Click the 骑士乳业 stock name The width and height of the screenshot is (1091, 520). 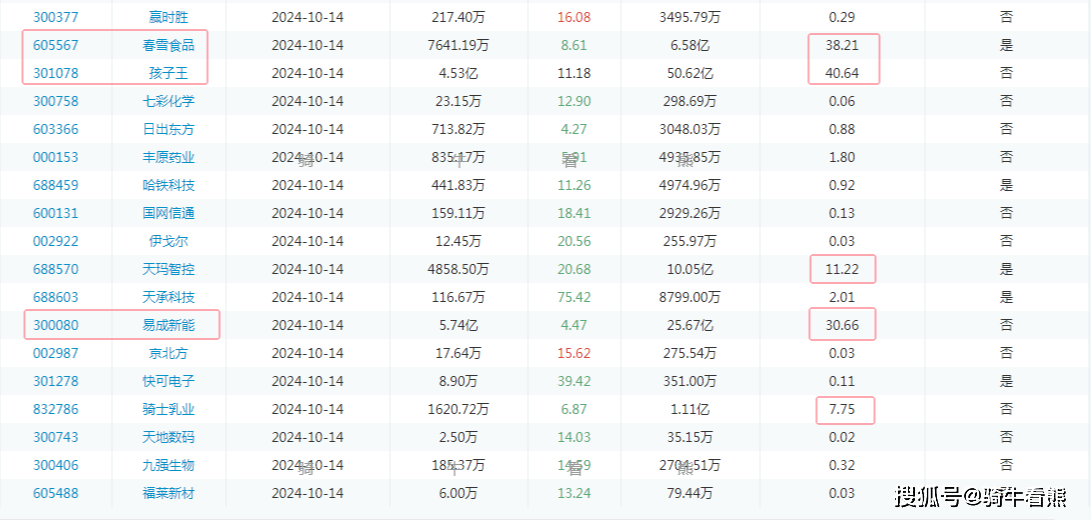[x=168, y=409]
